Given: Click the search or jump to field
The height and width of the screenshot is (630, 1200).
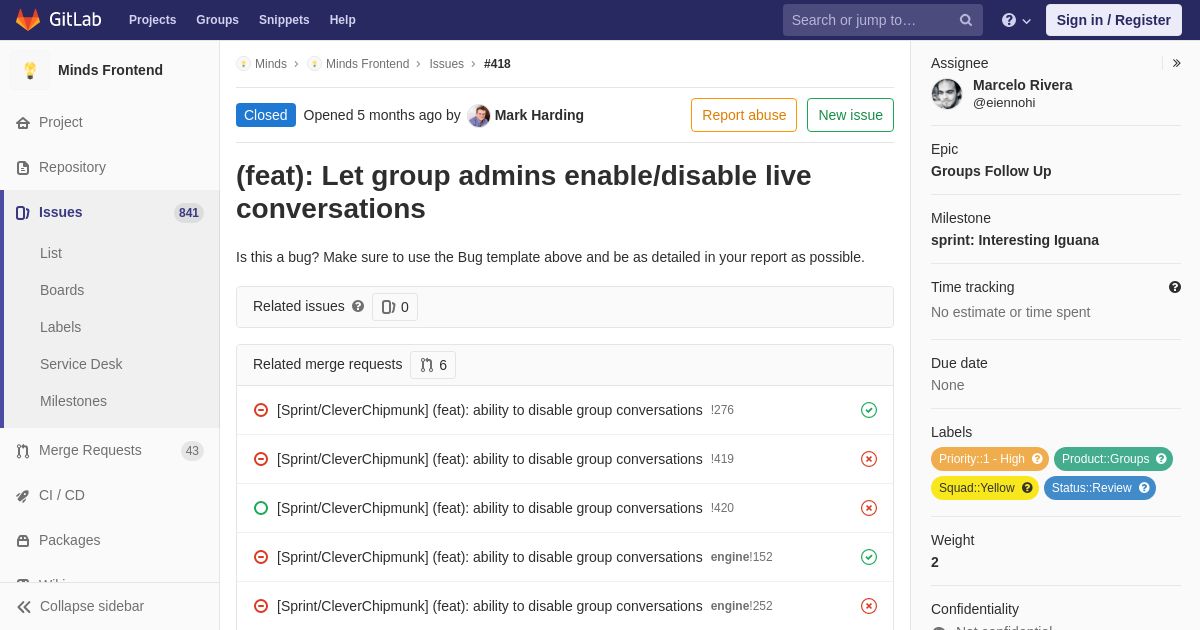Looking at the screenshot, I should (x=868, y=20).
